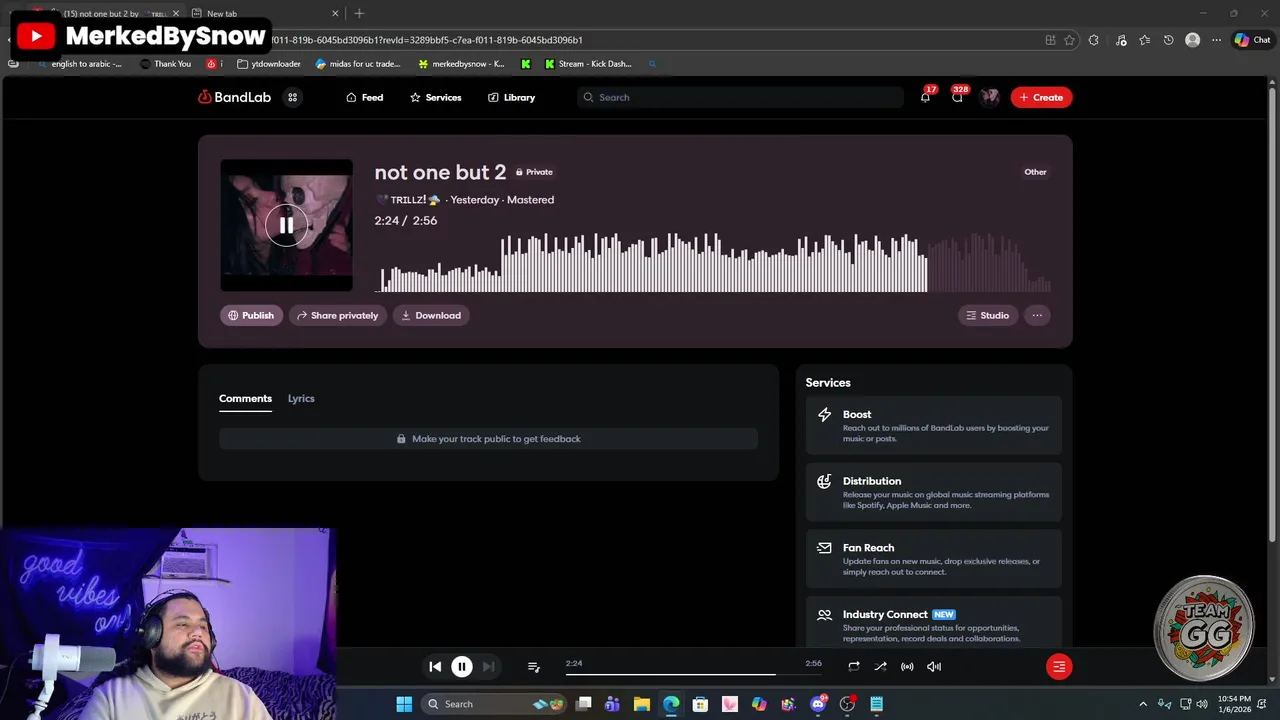Toggle repeat in the player bar
The height and width of the screenshot is (720, 1280).
coord(854,666)
